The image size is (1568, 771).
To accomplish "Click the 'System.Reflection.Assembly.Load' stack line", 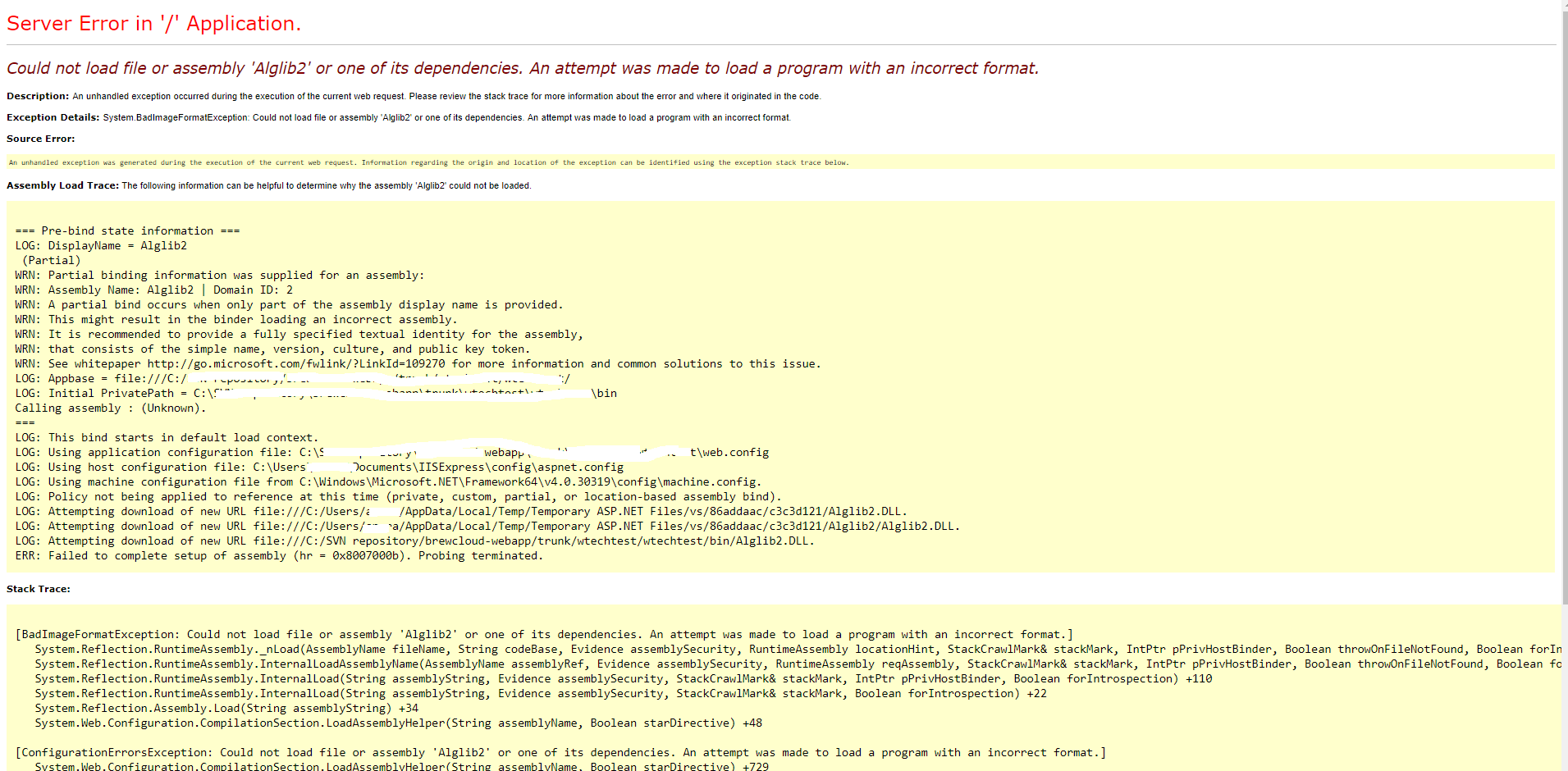I will click(226, 708).
